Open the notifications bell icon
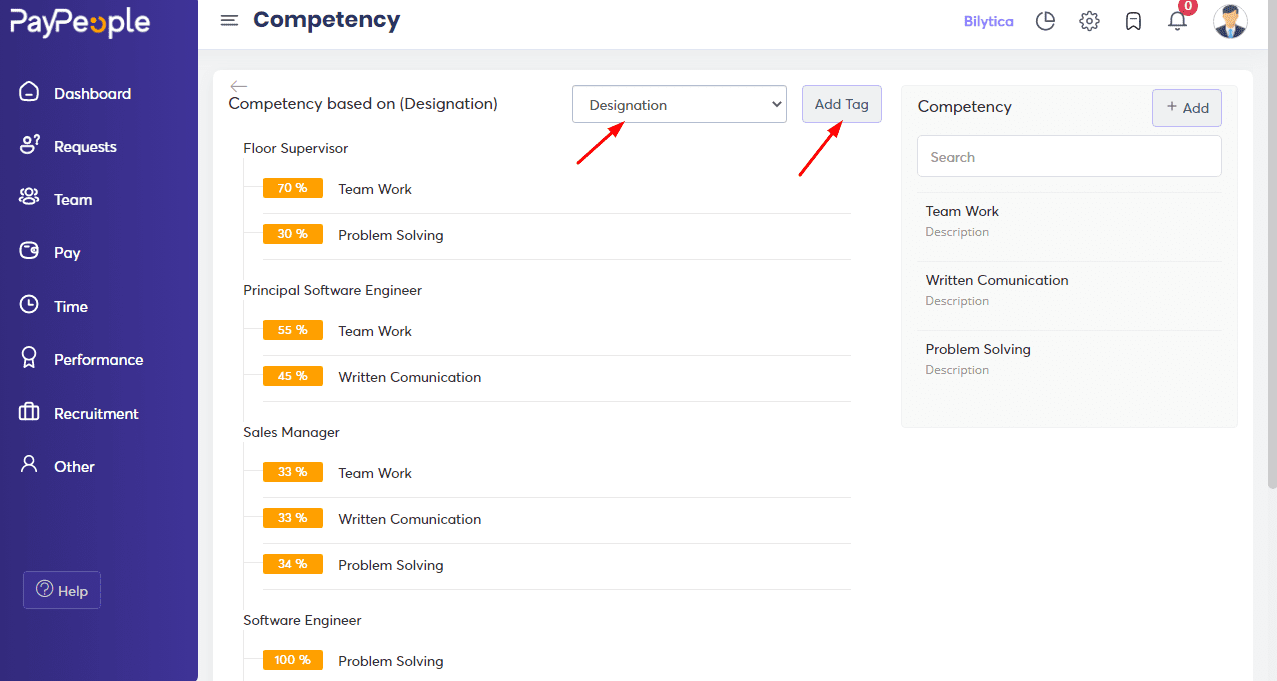The image size is (1277, 681). pos(1178,20)
